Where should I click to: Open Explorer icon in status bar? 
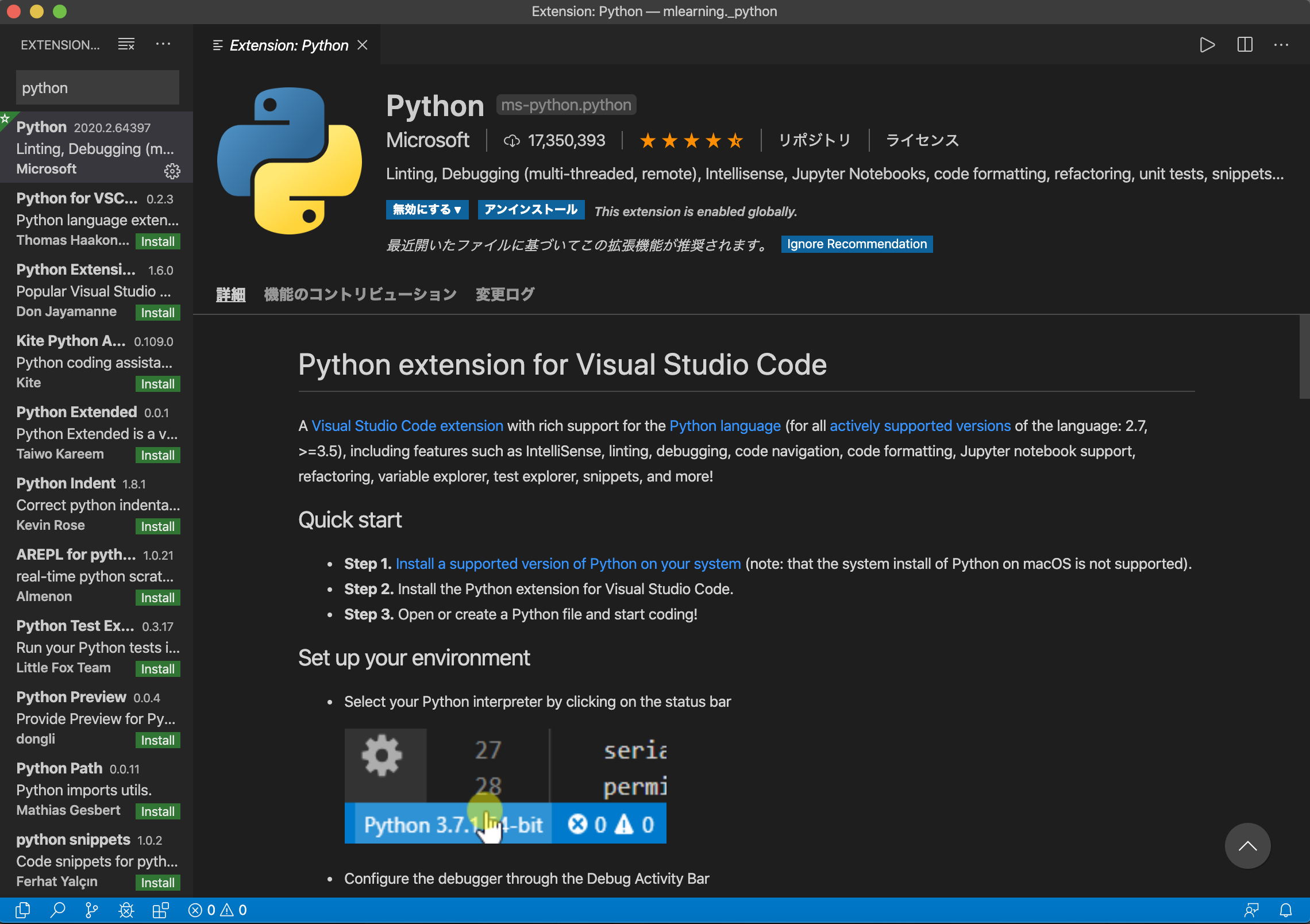tap(23, 910)
